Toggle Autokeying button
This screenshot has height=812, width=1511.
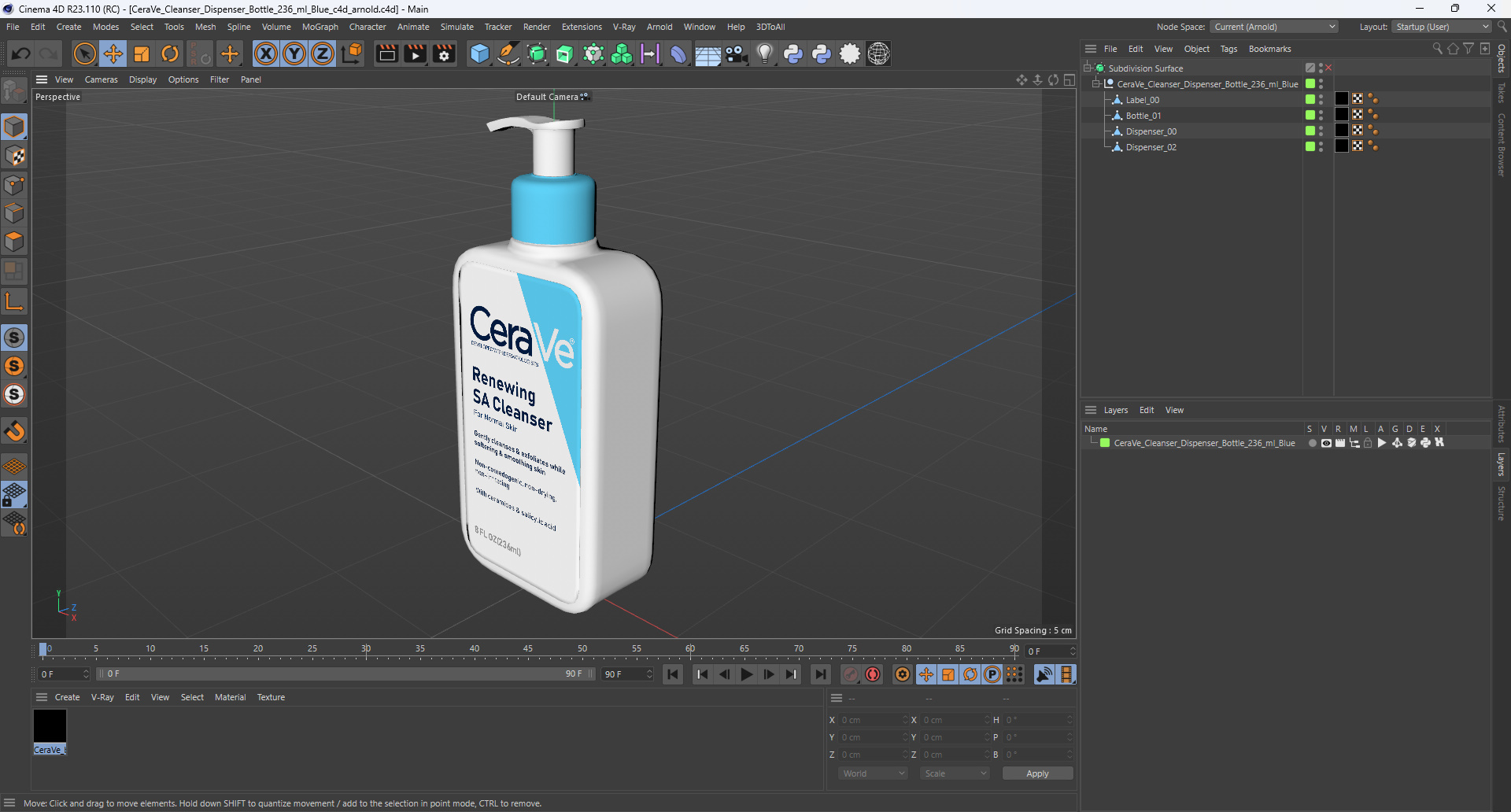tap(873, 674)
